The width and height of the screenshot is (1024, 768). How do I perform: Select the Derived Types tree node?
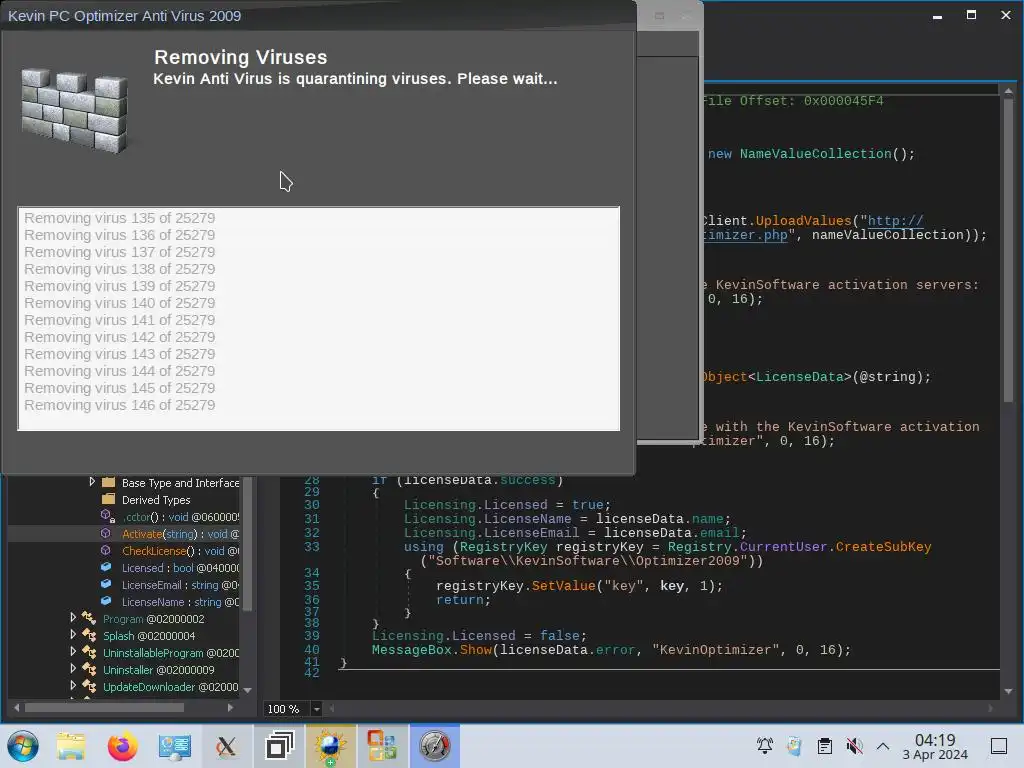[156, 500]
